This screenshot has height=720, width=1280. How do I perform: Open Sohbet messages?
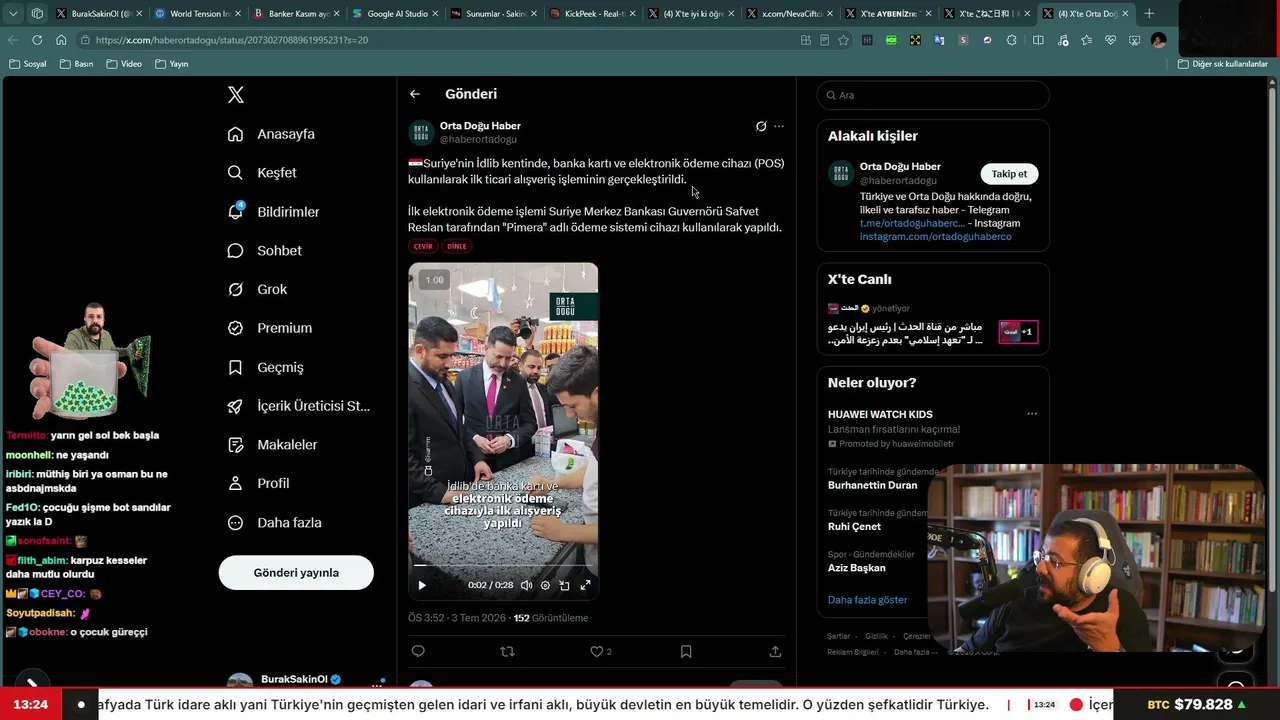point(264,251)
